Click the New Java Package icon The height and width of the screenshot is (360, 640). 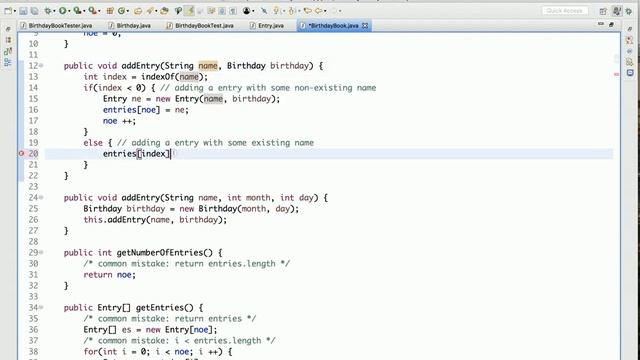point(110,11)
